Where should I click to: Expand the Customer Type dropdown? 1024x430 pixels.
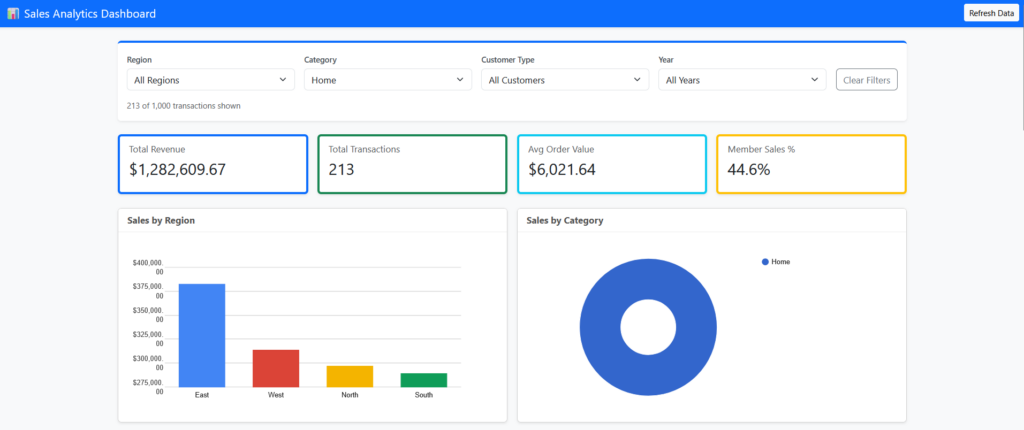pyautogui.click(x=565, y=80)
